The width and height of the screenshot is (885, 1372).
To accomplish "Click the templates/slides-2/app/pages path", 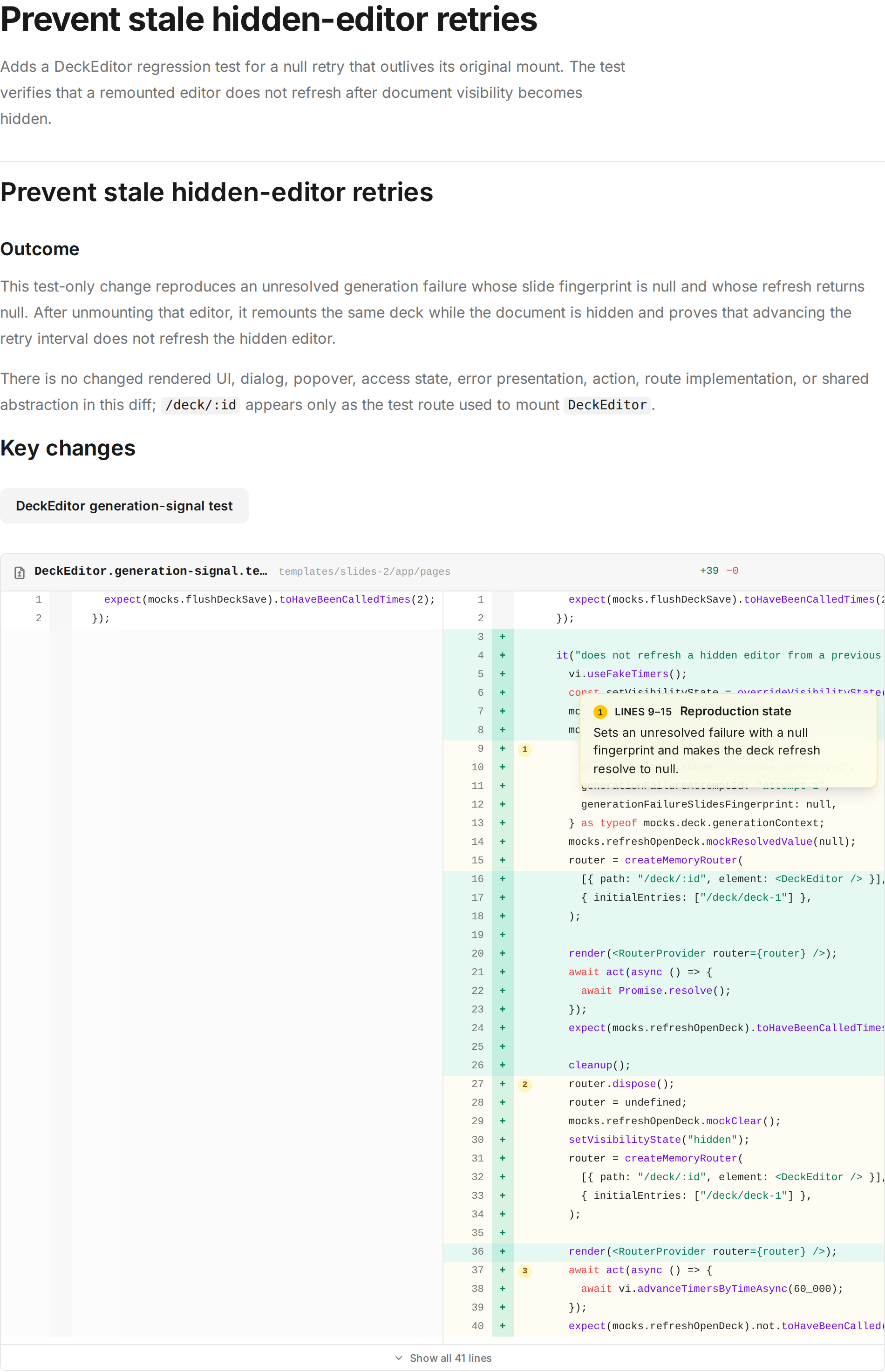I will [x=364, y=572].
